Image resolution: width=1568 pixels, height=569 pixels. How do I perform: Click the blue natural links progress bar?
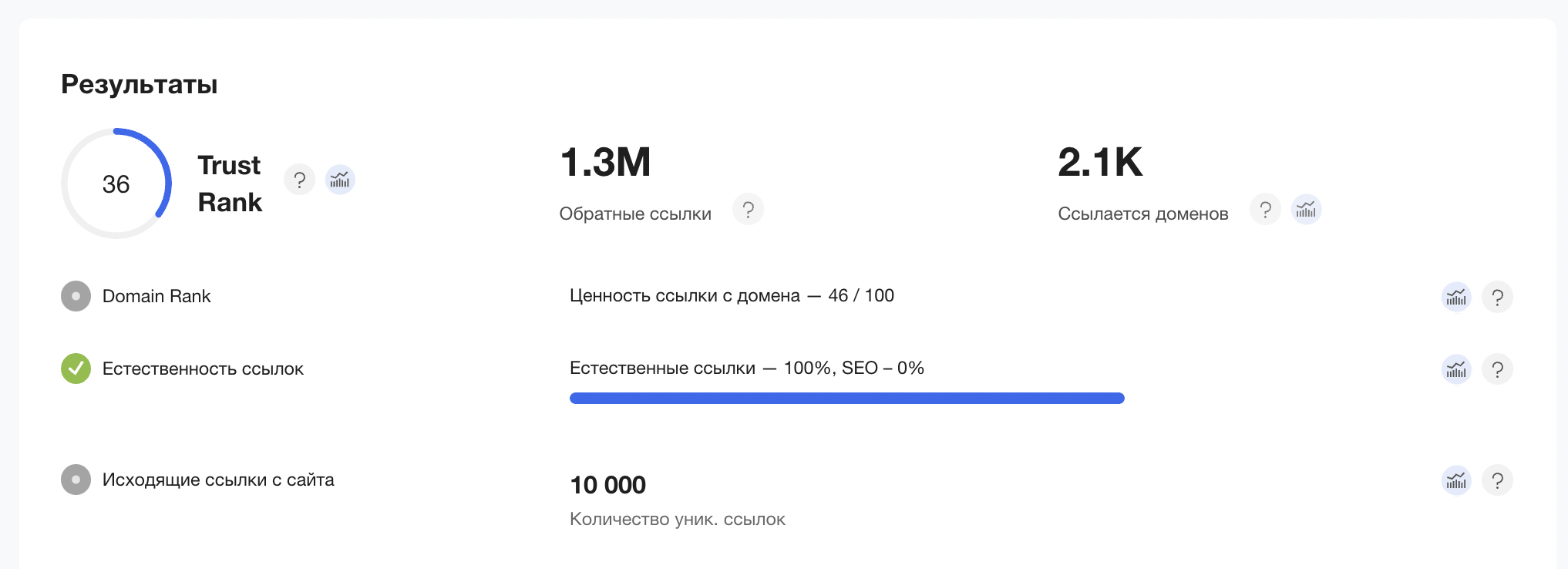(846, 398)
